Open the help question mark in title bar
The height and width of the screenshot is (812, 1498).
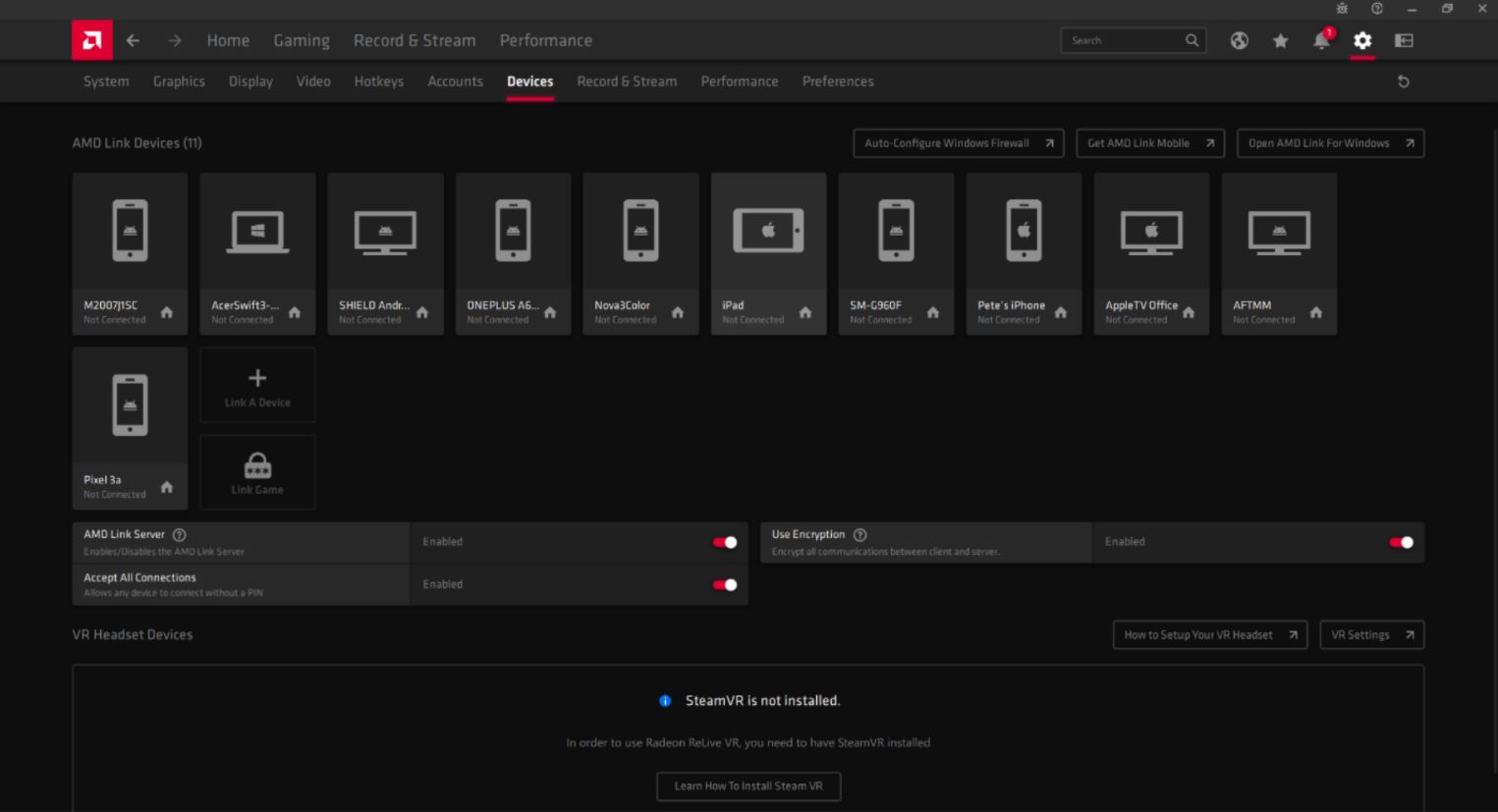(1377, 9)
